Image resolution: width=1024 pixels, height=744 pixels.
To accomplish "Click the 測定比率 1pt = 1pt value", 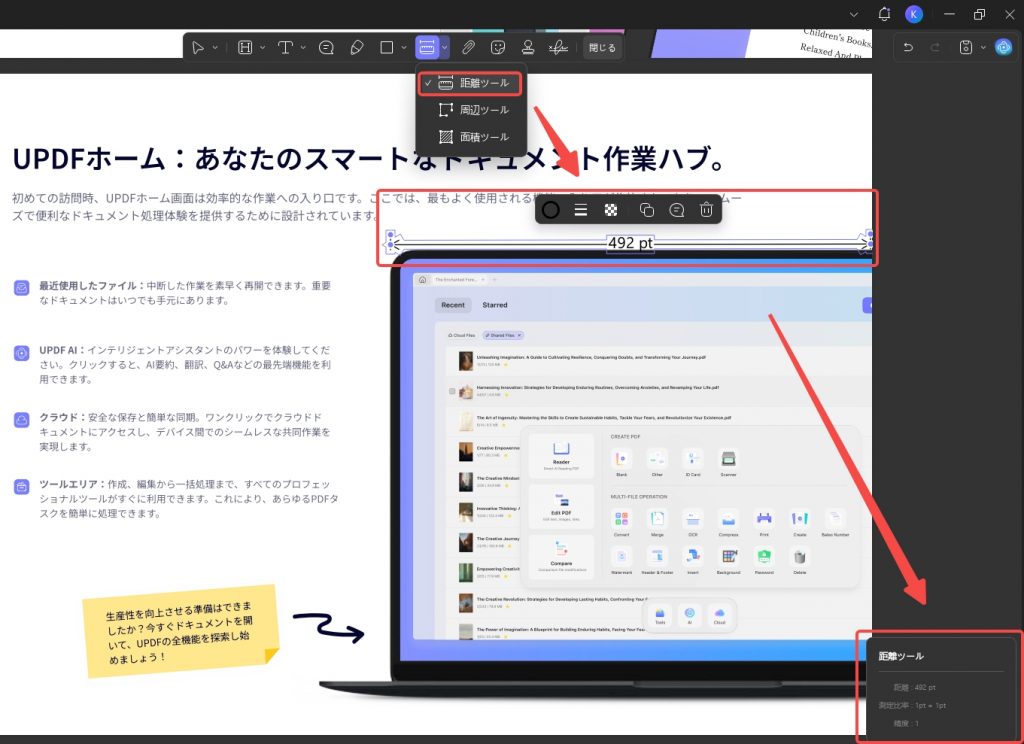I will 912,705.
